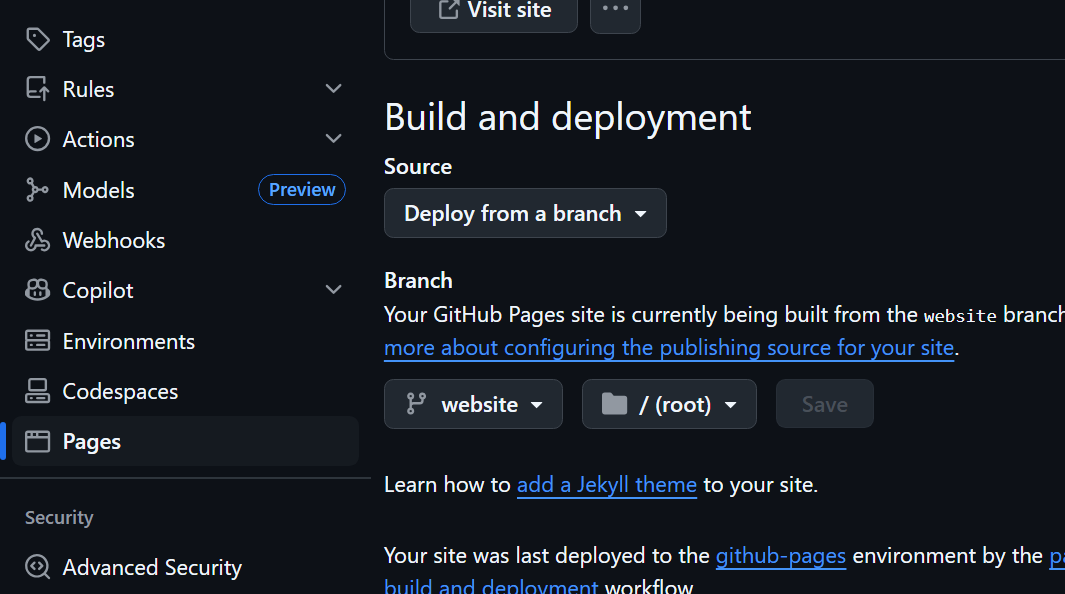Viewport: 1065px width, 594px height.
Task: Expand the Copilot section chevron
Action: (x=333, y=291)
